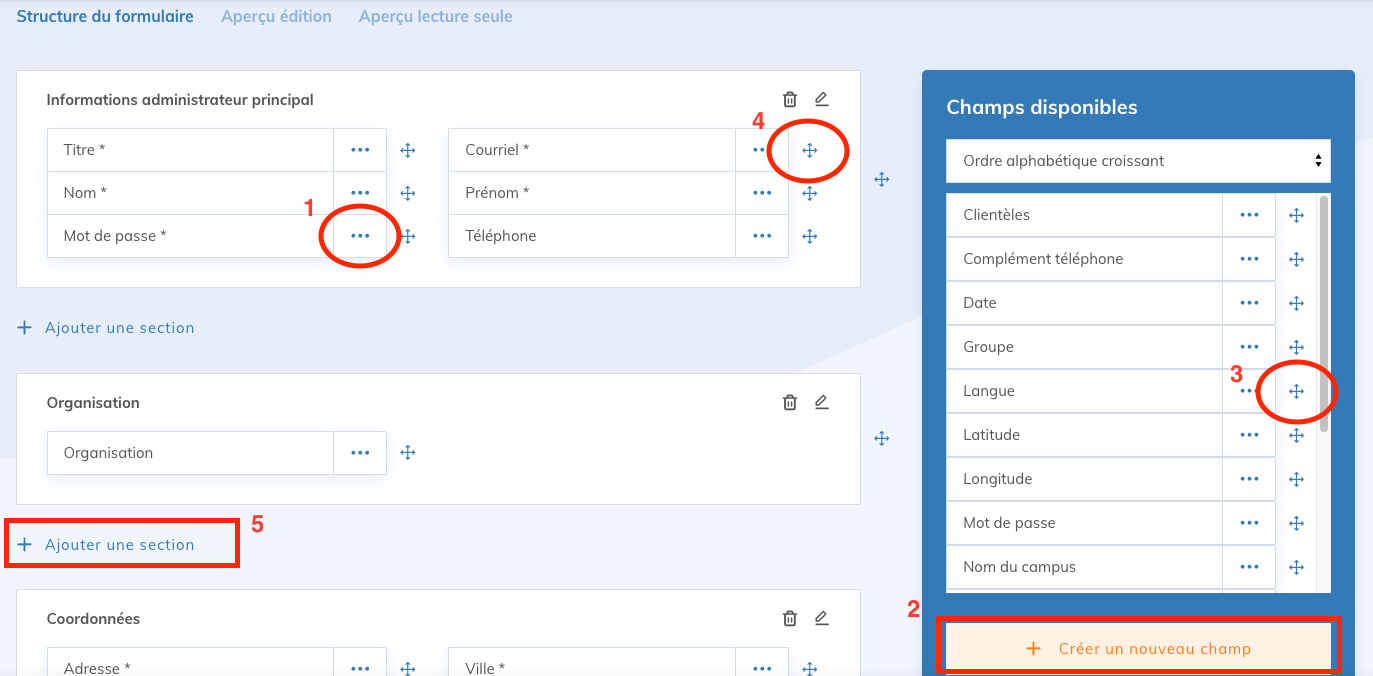Click the trash icon for Coordonnées section
1373x676 pixels.
(790, 618)
